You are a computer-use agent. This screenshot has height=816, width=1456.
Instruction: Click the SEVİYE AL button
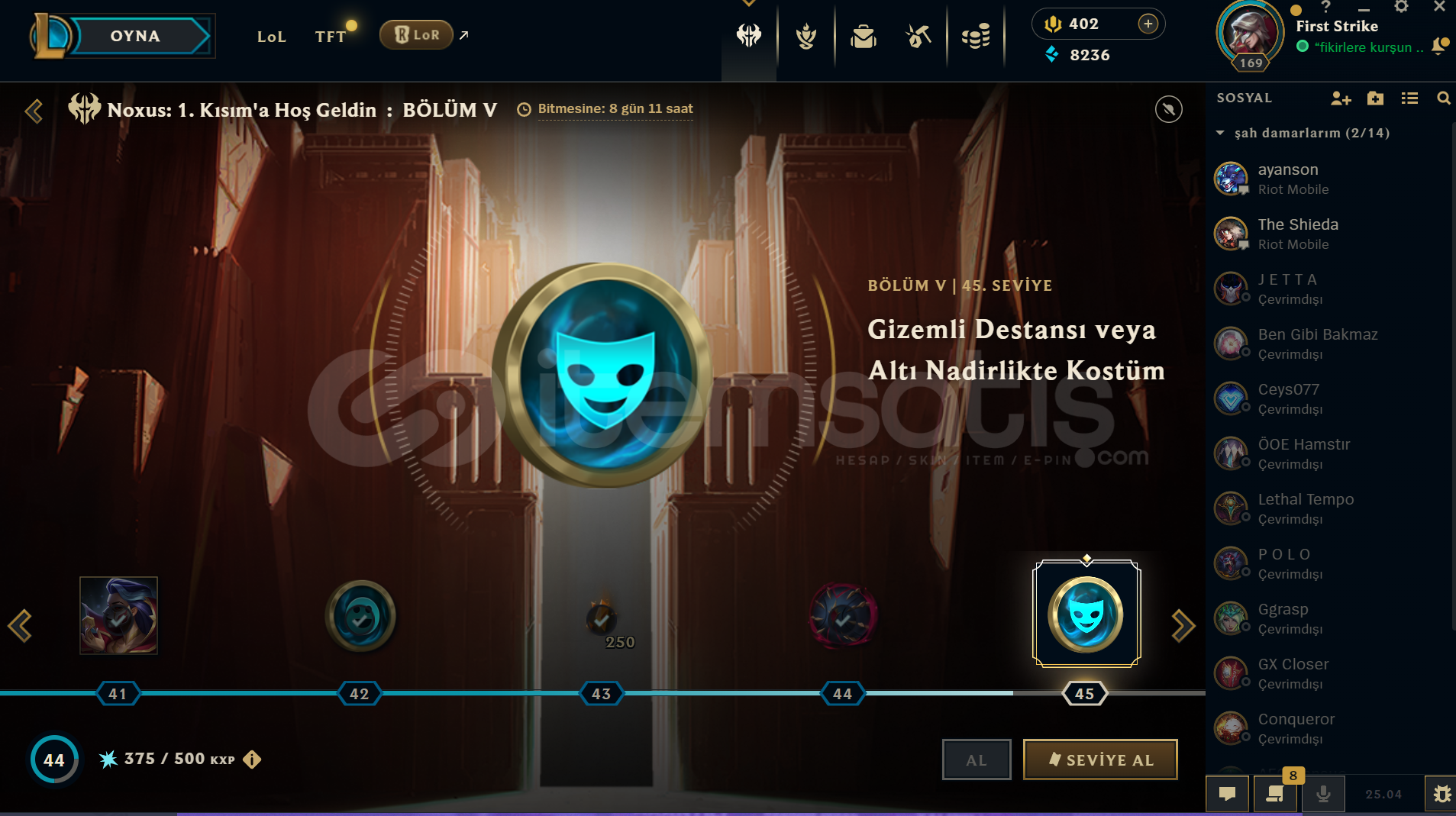(x=1100, y=760)
